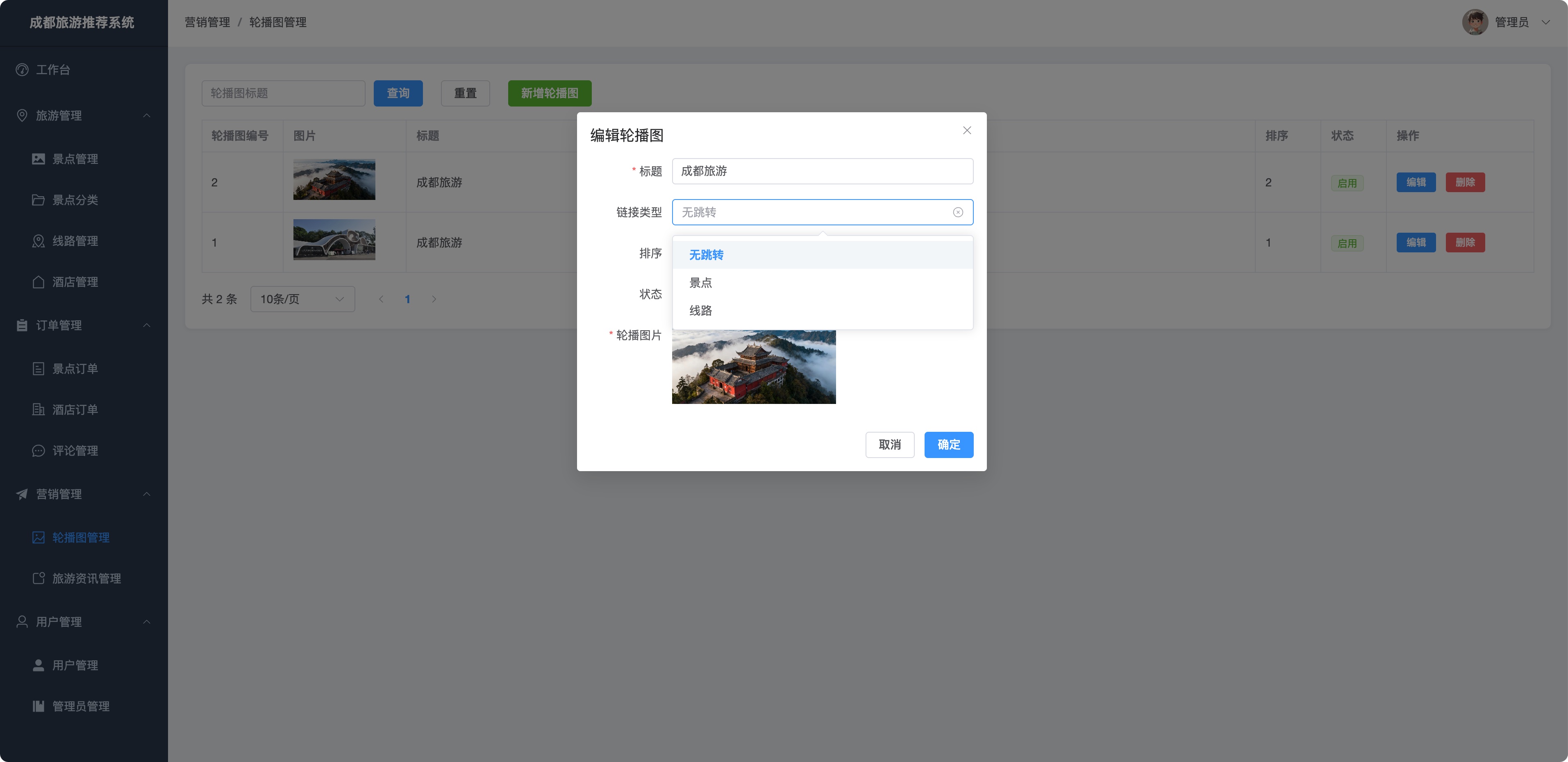1568x762 pixels.
Task: Click the 酒店管理 house icon
Action: coord(39,282)
